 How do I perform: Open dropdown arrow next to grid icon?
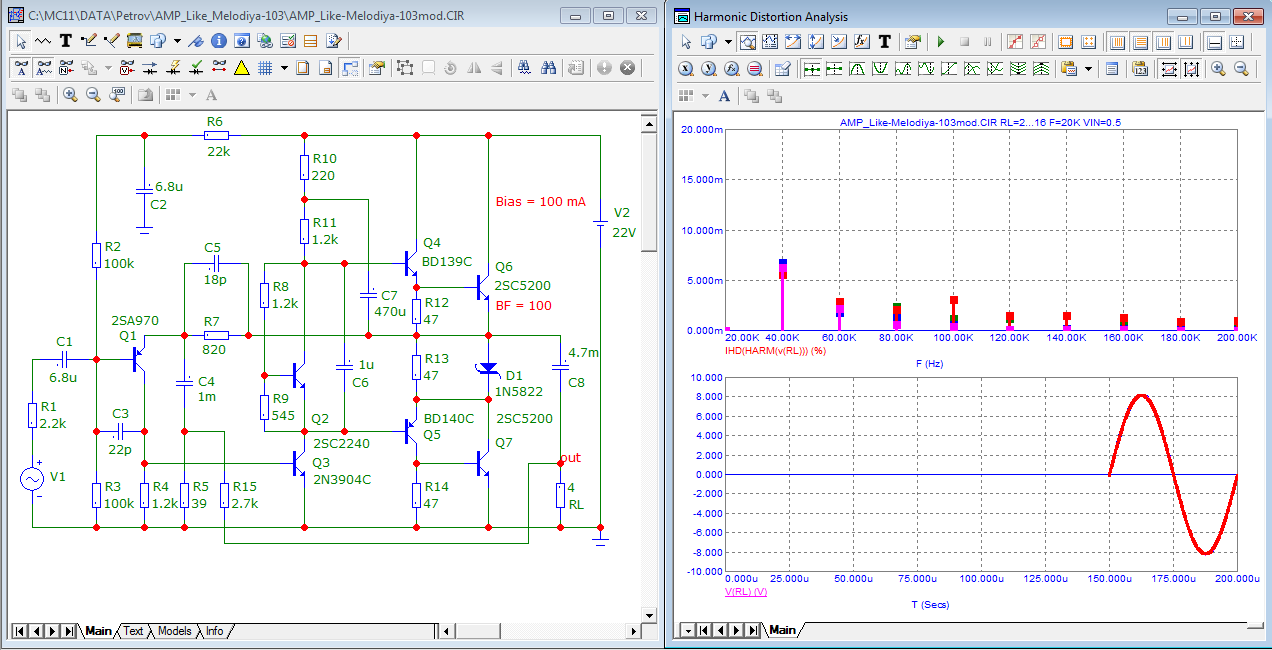[284, 68]
